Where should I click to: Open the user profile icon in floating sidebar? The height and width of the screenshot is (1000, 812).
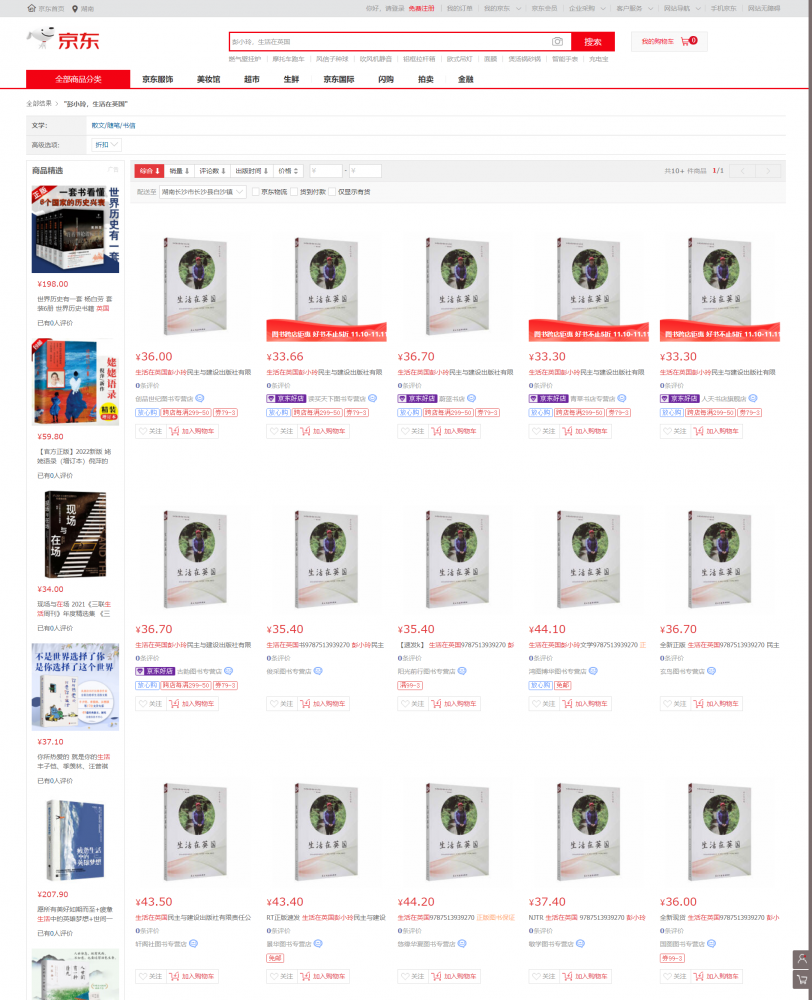[802, 959]
